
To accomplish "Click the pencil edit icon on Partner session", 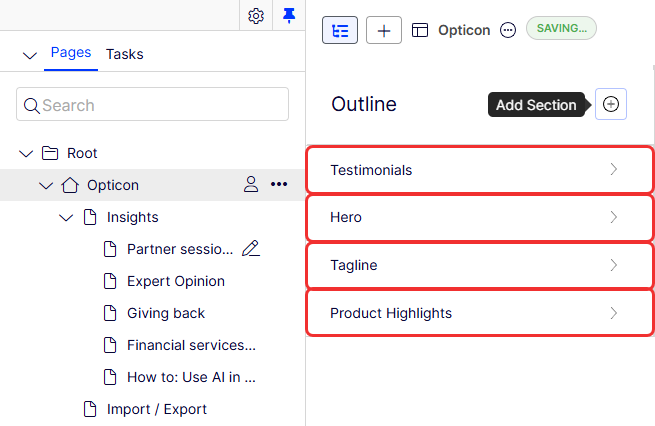I will (x=251, y=248).
